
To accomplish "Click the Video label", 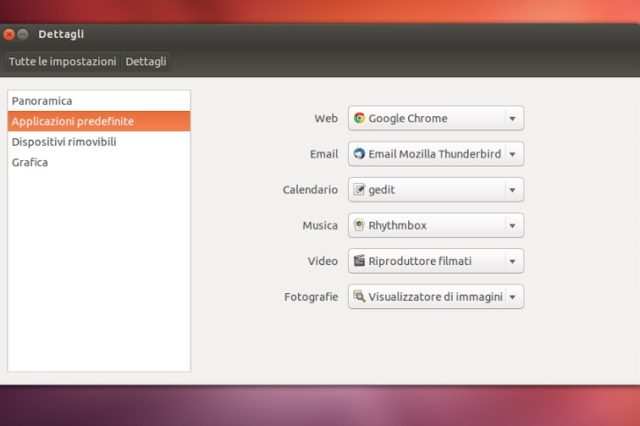I will point(322,261).
